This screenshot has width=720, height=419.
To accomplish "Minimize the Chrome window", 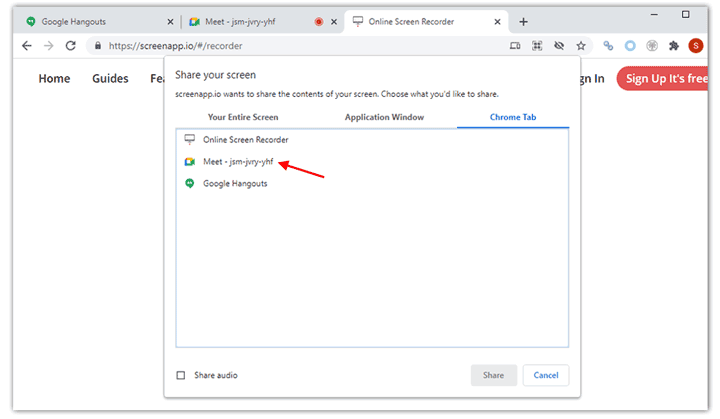I will [654, 15].
